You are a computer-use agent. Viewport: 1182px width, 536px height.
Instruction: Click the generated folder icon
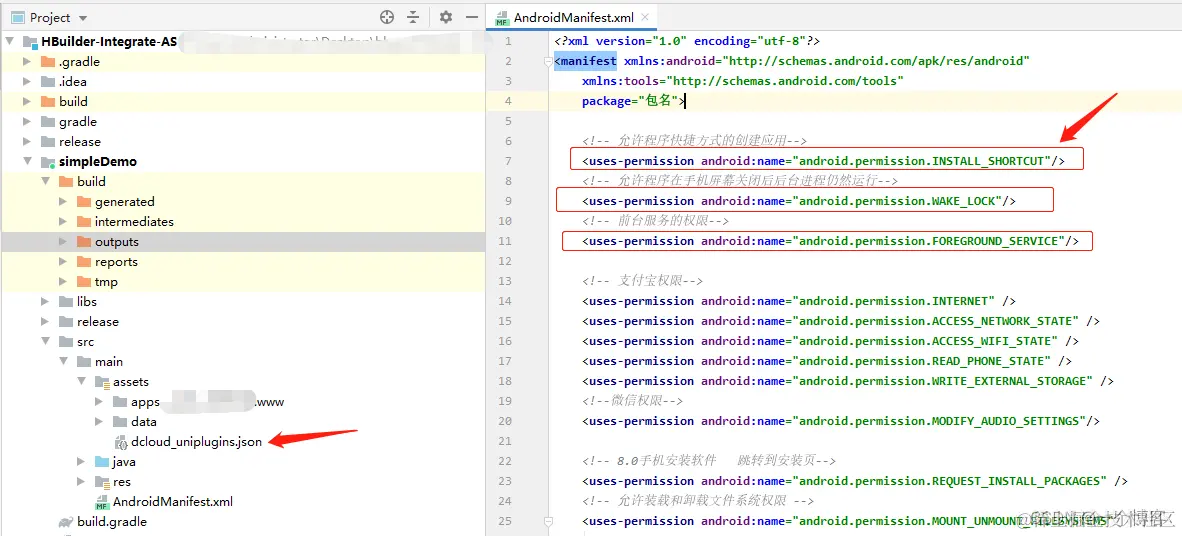(84, 201)
